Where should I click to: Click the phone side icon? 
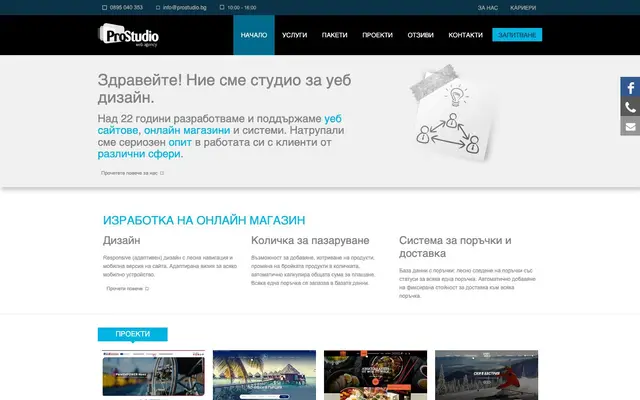(630, 107)
